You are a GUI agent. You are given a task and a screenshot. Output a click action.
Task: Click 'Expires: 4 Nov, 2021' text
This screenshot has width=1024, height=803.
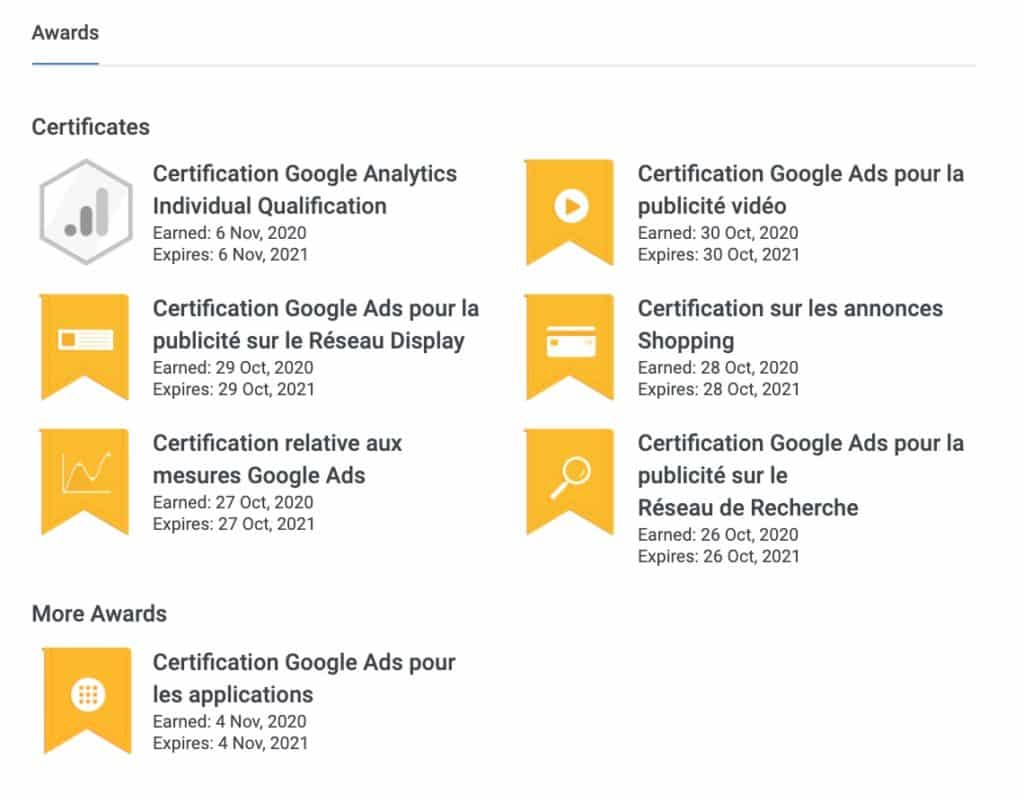[230, 743]
